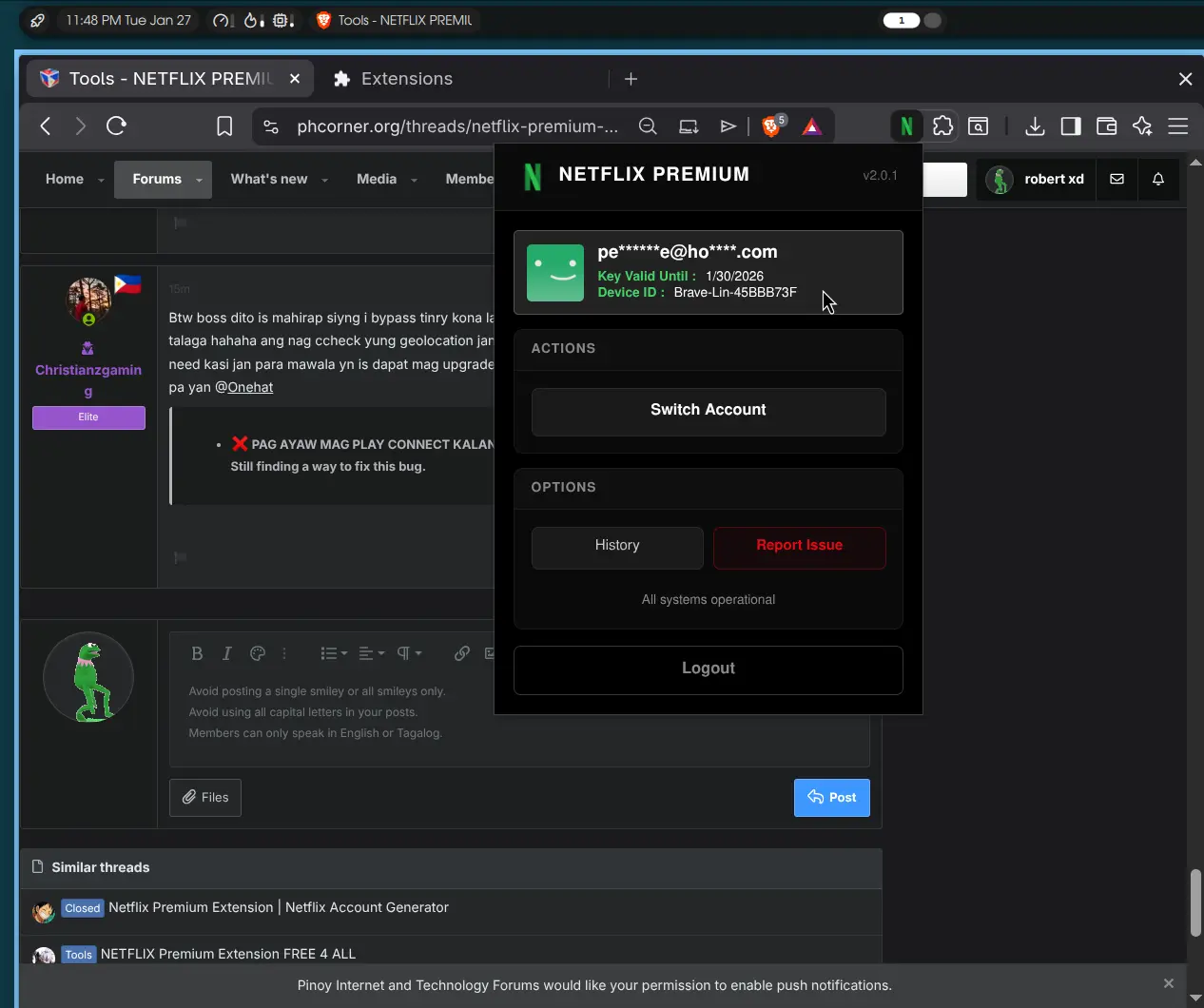Click the send/share arrow icon in address bar
Screen dimensions: 1204x1008
pos(728,126)
